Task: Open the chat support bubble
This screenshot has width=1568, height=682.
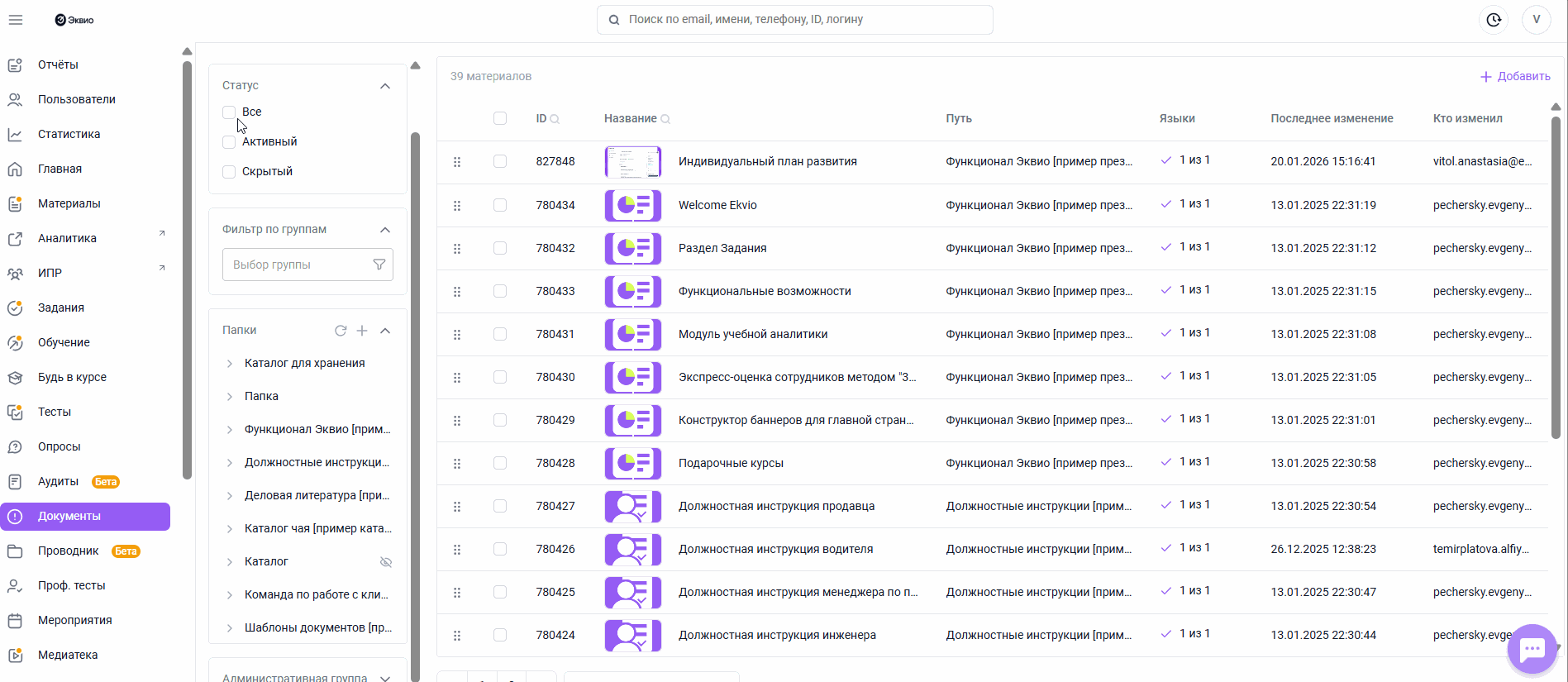Action: (1532, 649)
